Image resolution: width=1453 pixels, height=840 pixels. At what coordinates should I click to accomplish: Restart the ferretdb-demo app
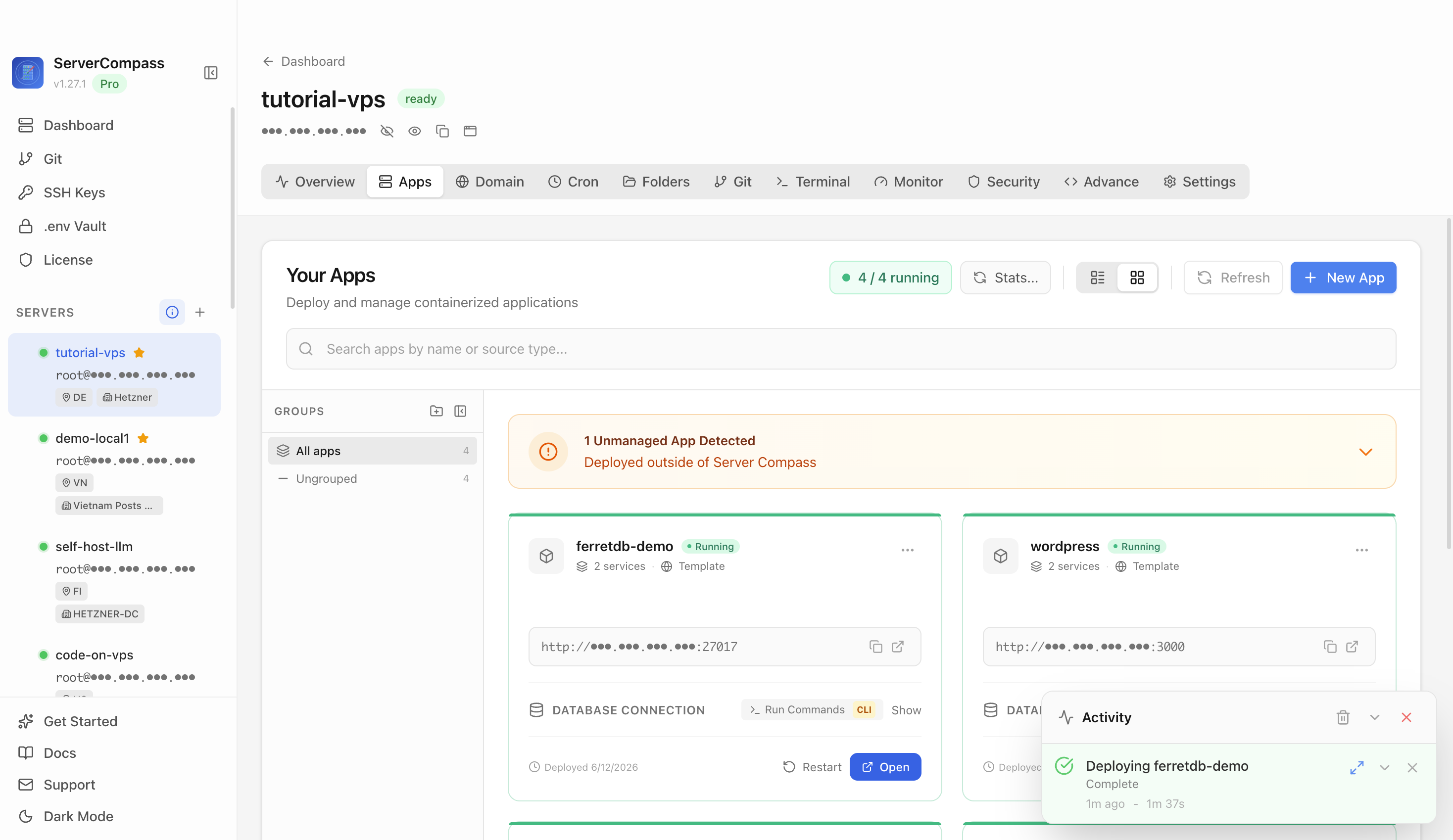[812, 767]
